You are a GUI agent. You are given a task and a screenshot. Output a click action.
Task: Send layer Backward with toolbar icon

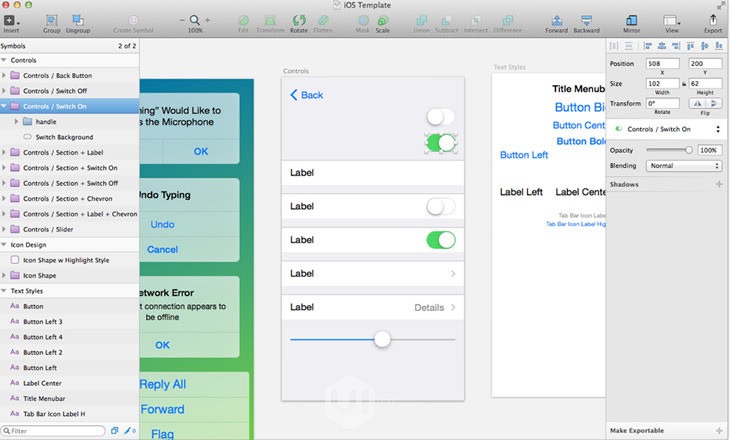tap(586, 20)
